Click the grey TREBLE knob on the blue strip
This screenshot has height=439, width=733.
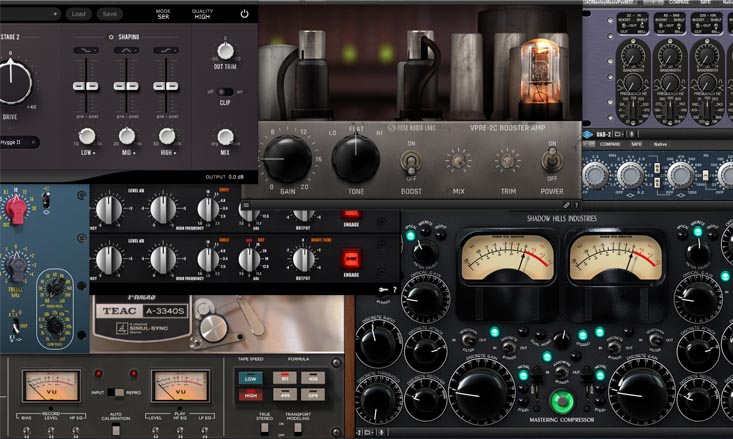(x=17, y=268)
